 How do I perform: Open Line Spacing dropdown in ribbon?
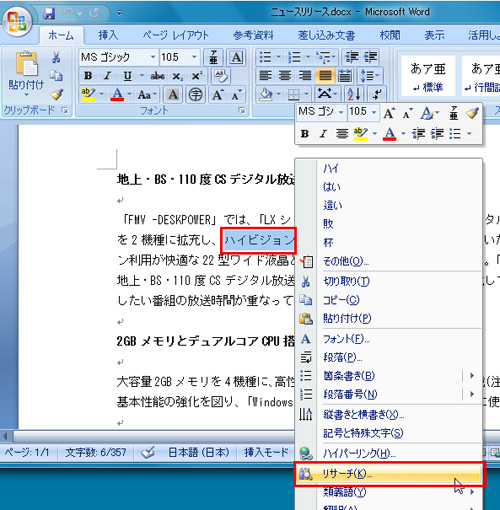coord(370,76)
